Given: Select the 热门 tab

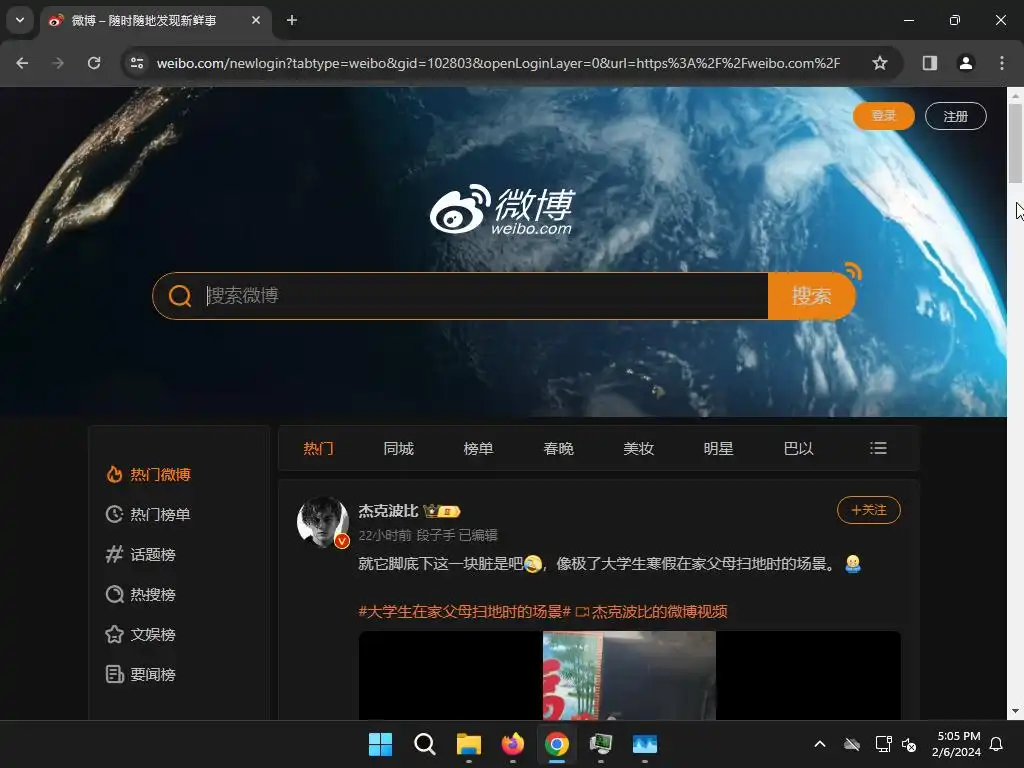Looking at the screenshot, I should 319,449.
